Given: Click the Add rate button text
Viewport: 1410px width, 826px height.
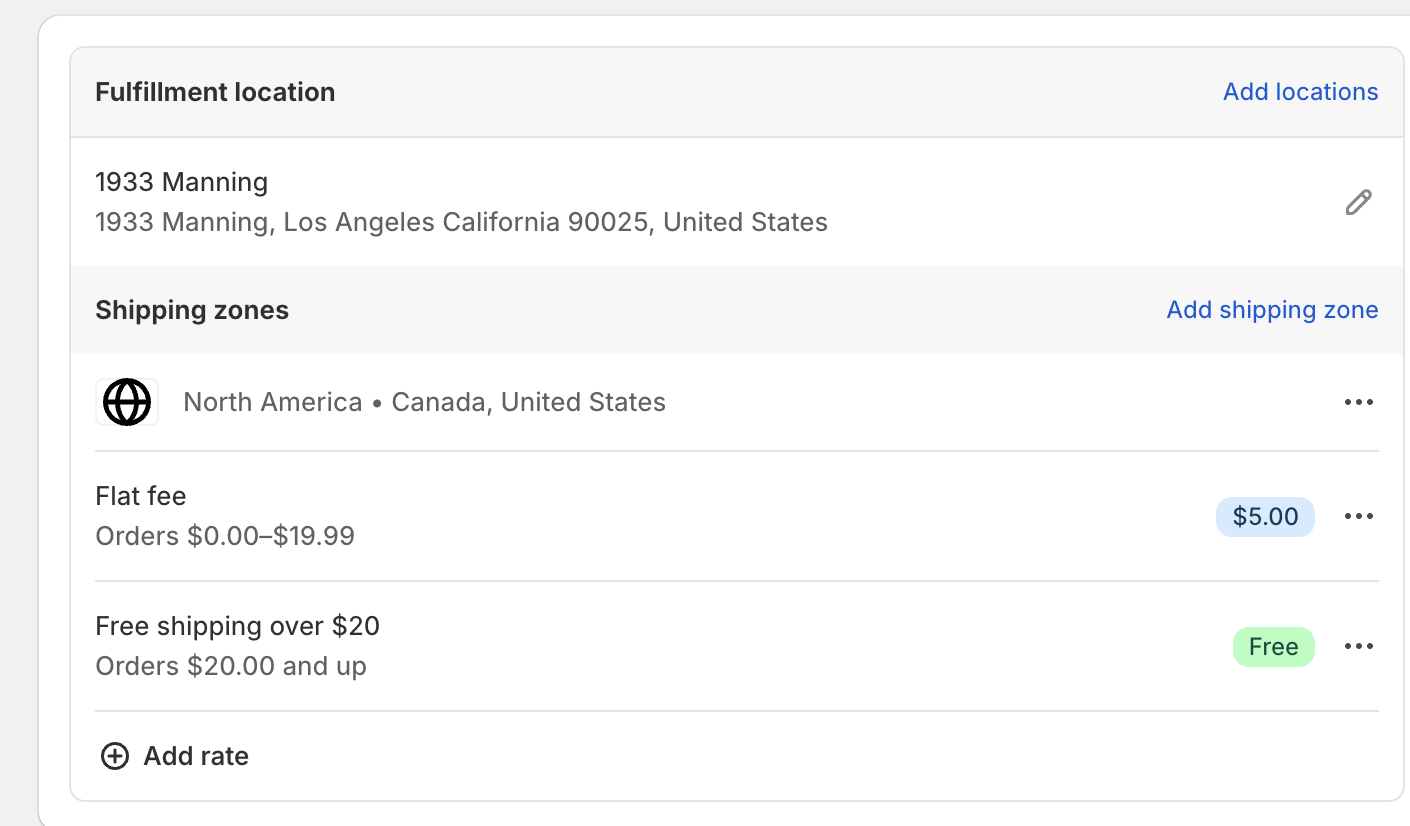Looking at the screenshot, I should tap(196, 756).
